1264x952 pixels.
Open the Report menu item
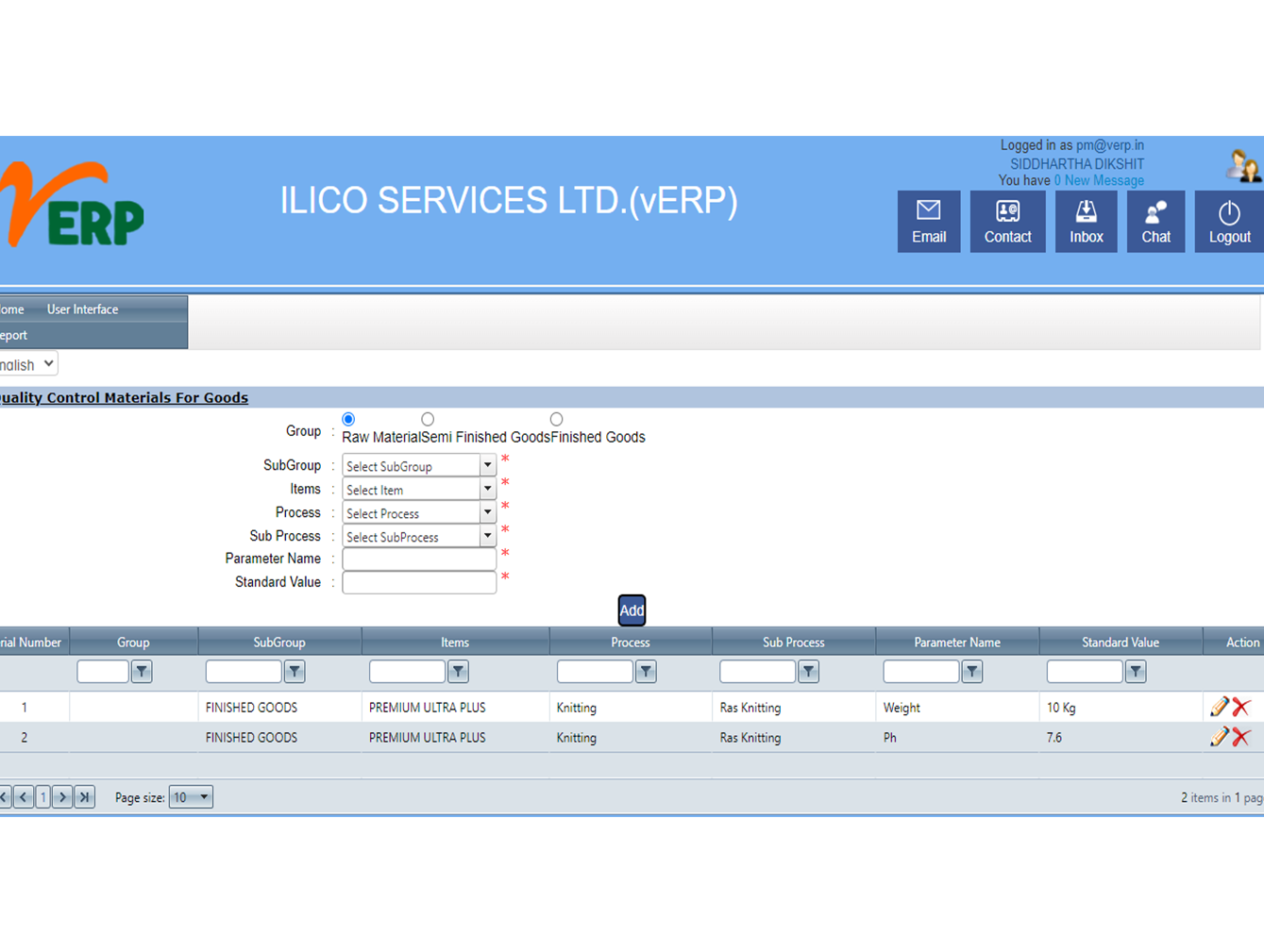(x=13, y=335)
